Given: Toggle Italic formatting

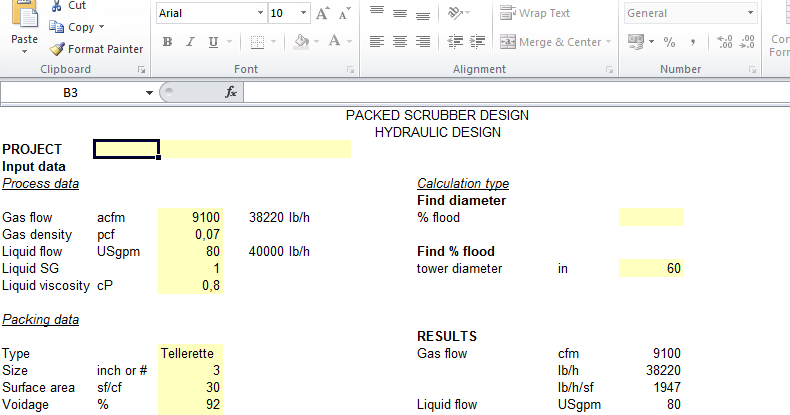Looking at the screenshot, I should [x=190, y=42].
